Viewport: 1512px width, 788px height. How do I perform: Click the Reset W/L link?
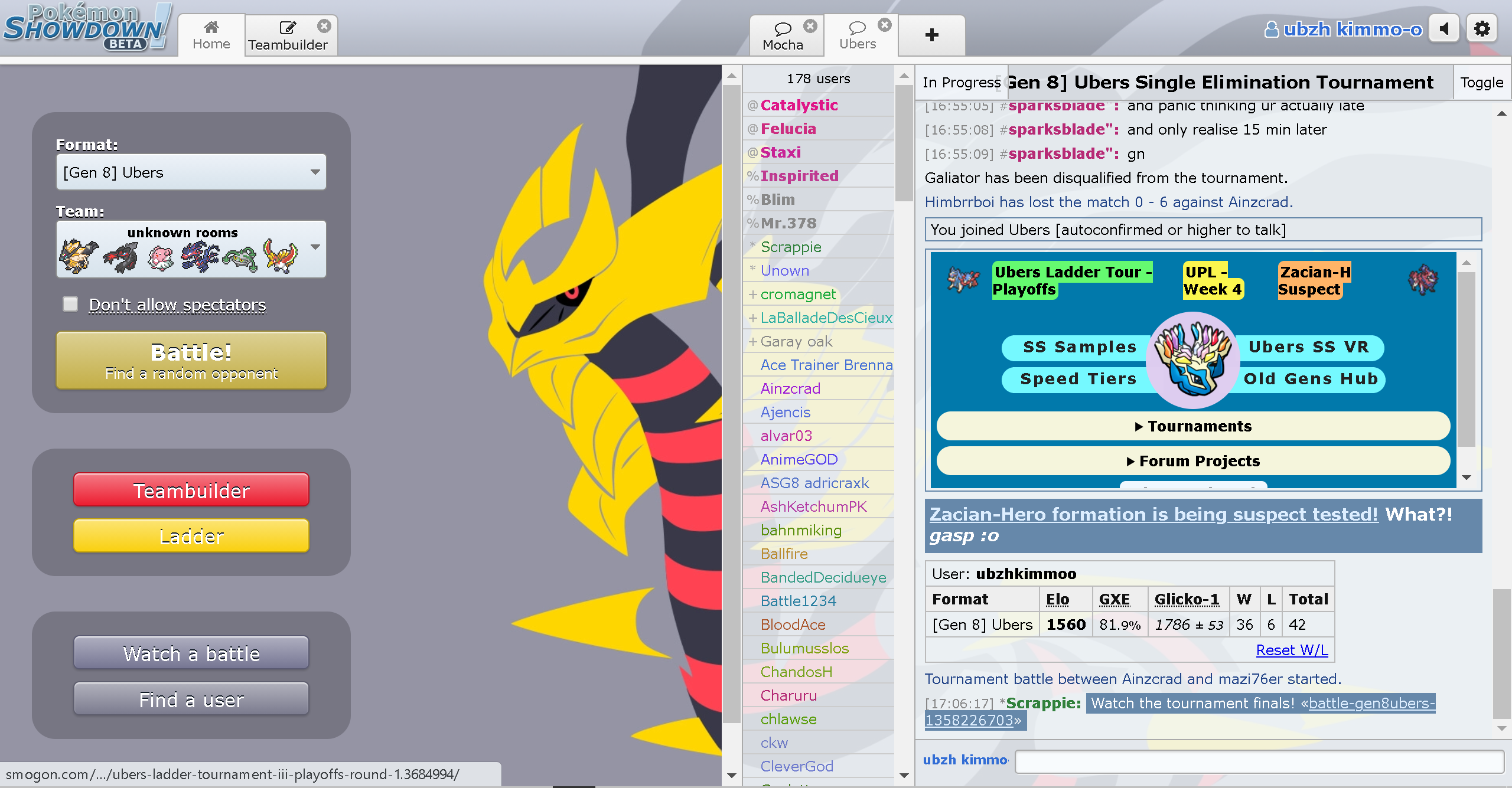1292,650
